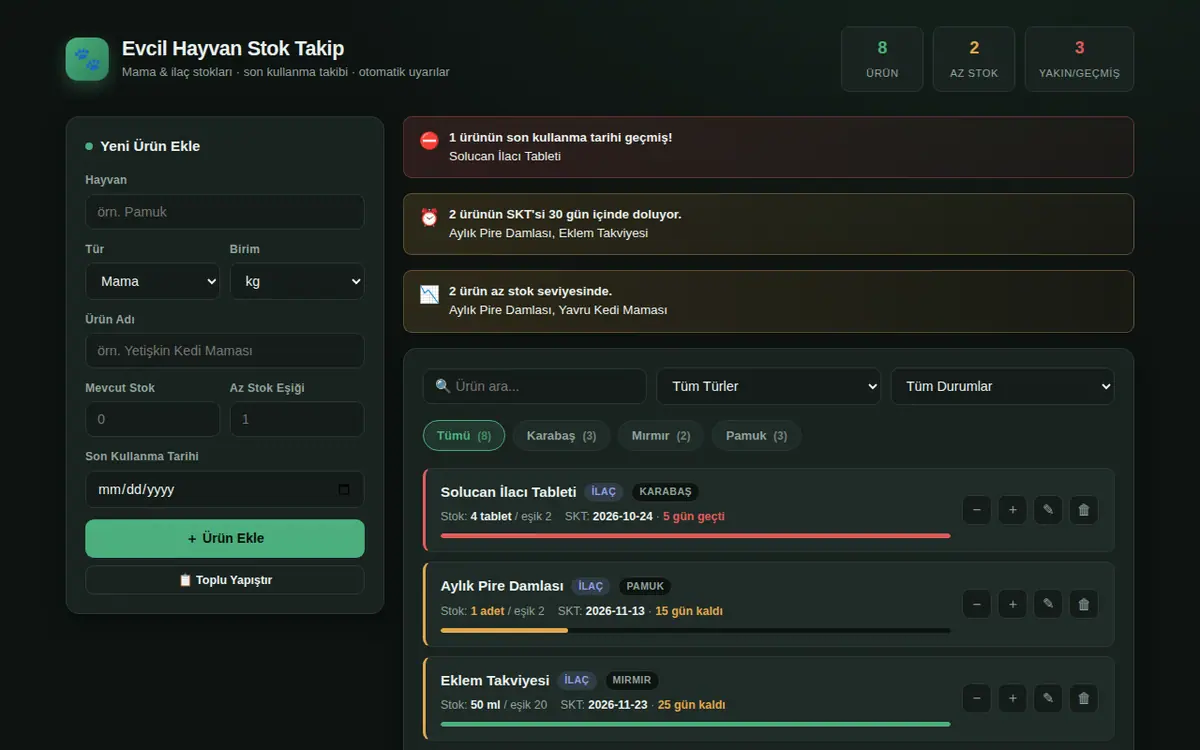
Task: Decrease stock of Eklem Takviyesi
Action: coord(976,698)
